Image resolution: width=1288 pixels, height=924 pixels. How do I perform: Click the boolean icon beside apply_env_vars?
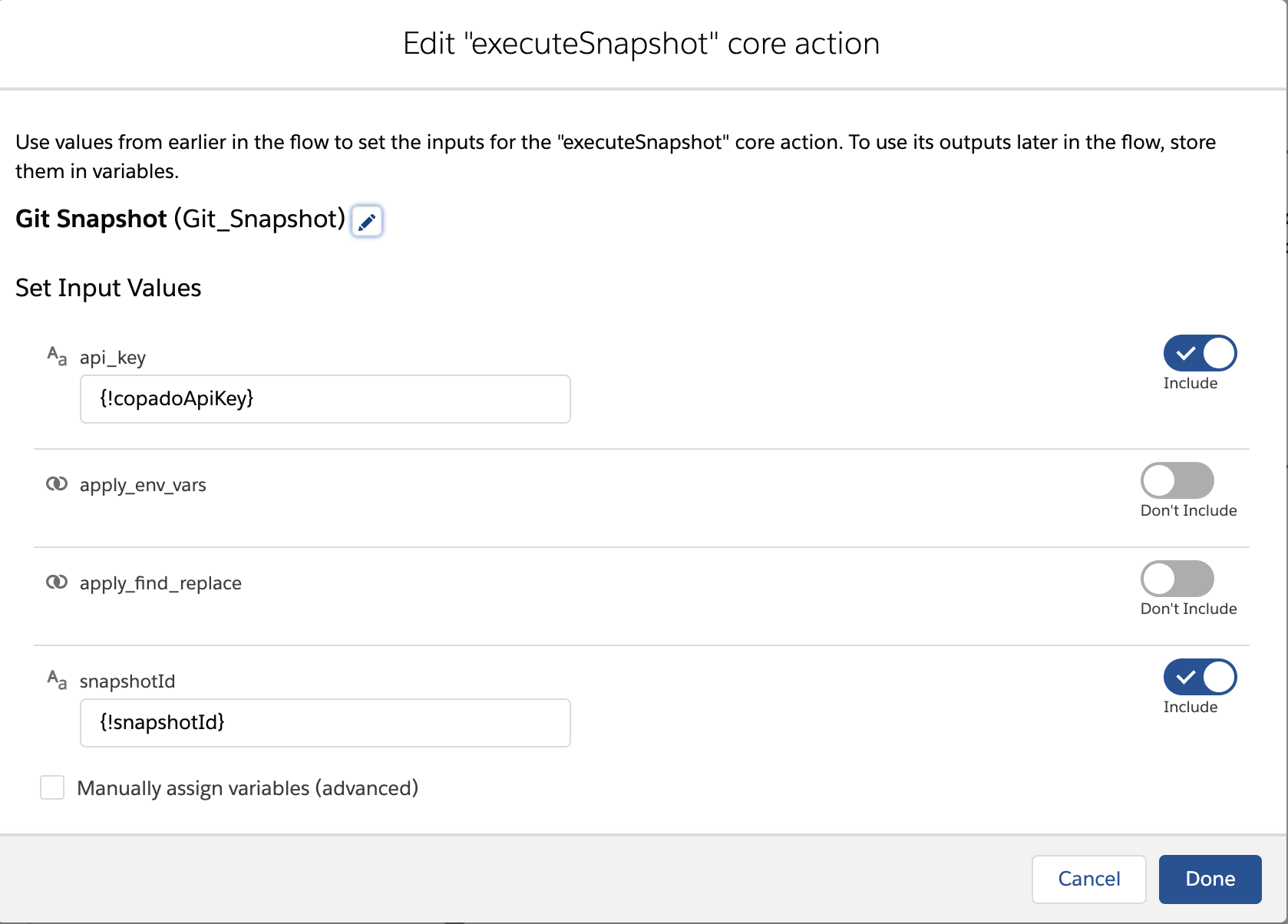57,483
